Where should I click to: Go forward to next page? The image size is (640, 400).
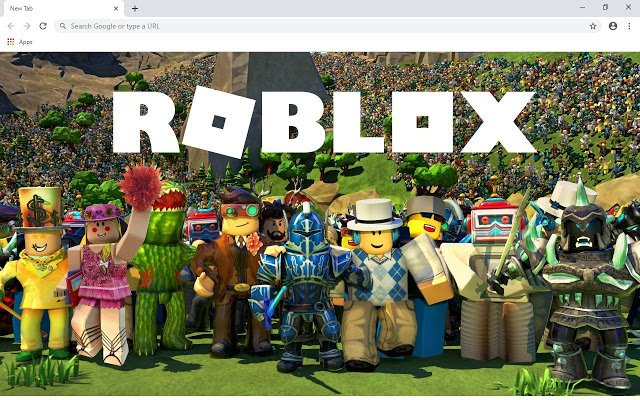coord(27,26)
